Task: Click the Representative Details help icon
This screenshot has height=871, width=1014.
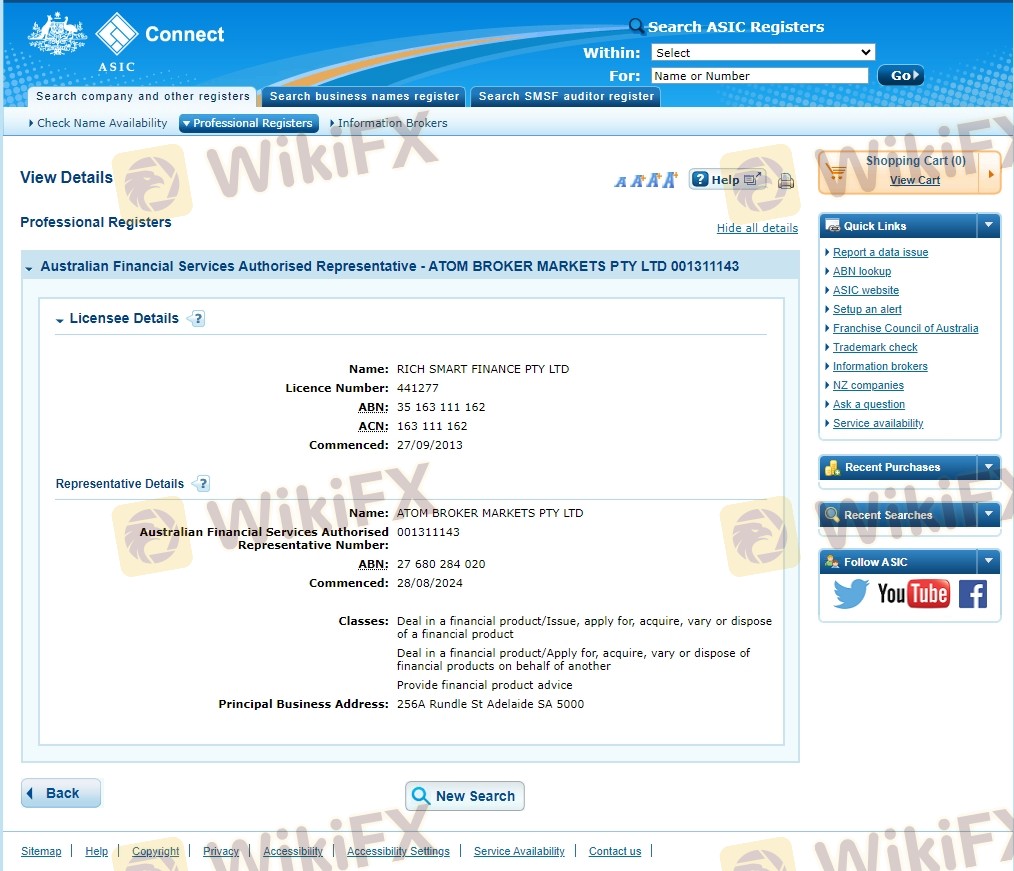Action: (x=202, y=484)
